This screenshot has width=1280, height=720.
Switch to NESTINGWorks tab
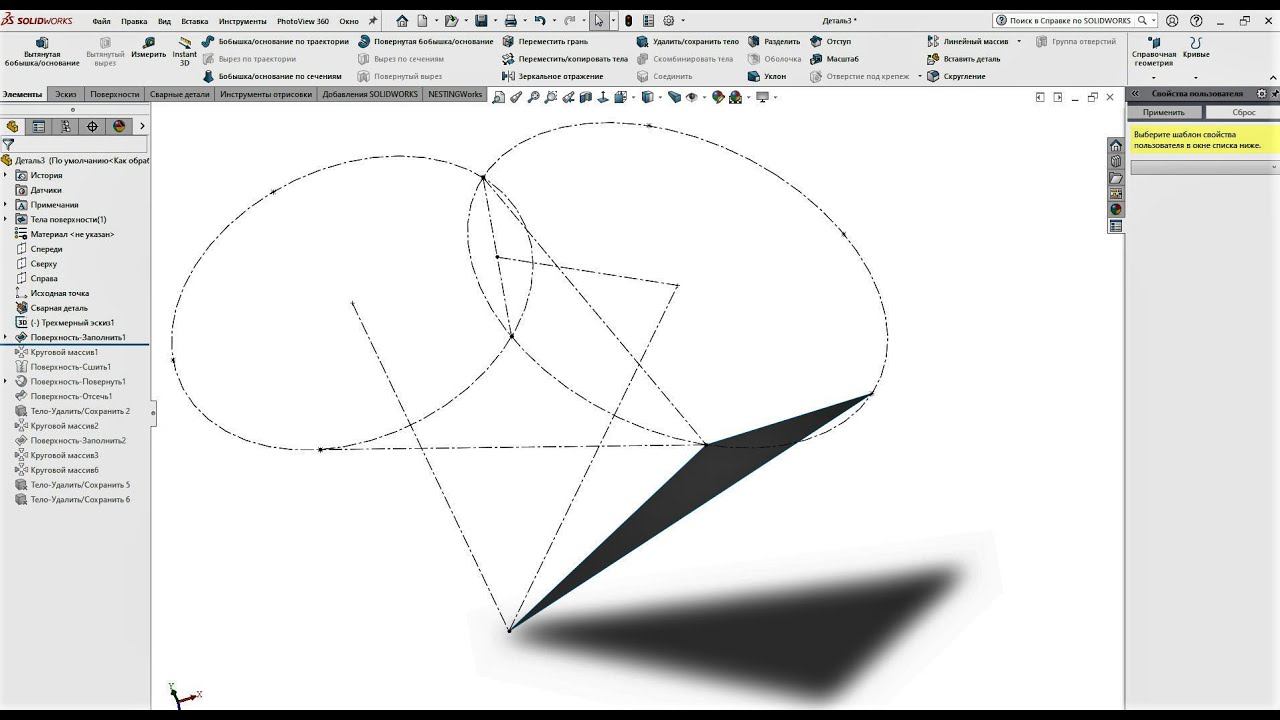pos(455,94)
